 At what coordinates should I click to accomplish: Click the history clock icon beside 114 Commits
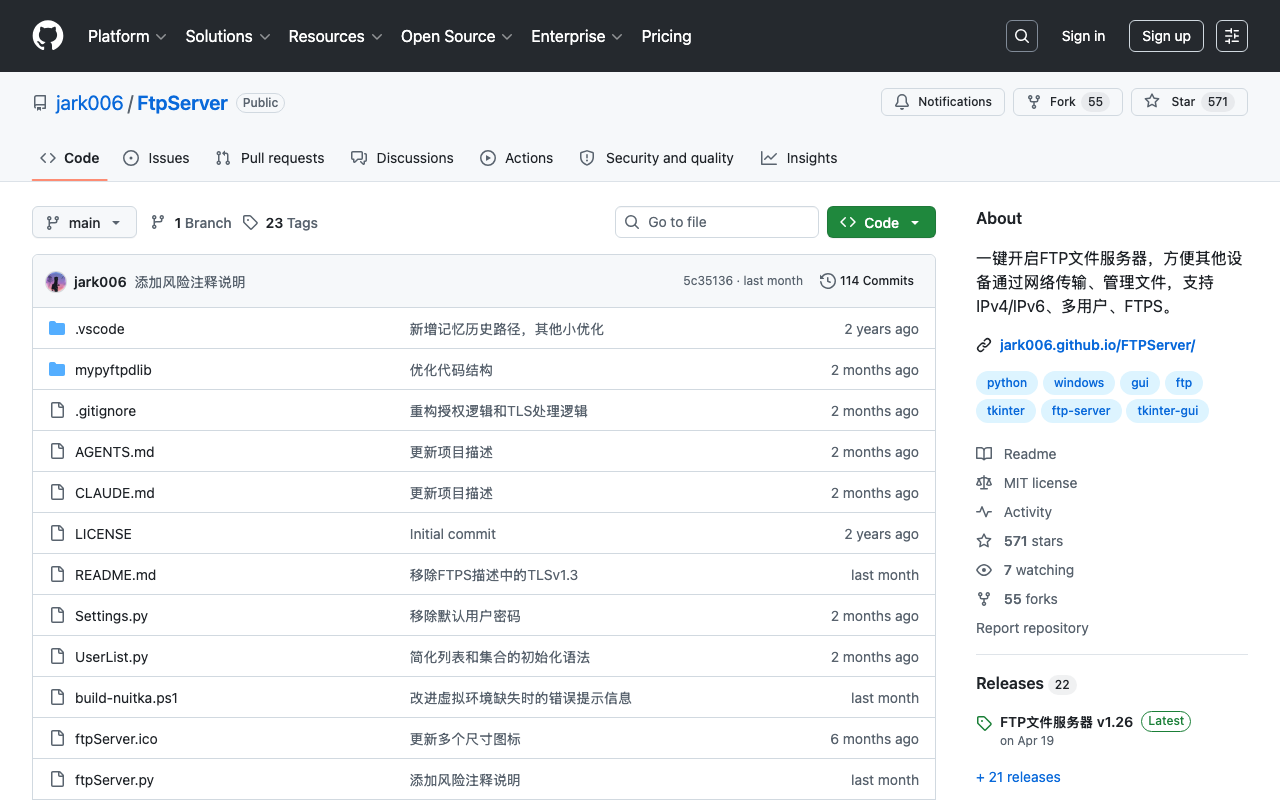pyautogui.click(x=828, y=281)
